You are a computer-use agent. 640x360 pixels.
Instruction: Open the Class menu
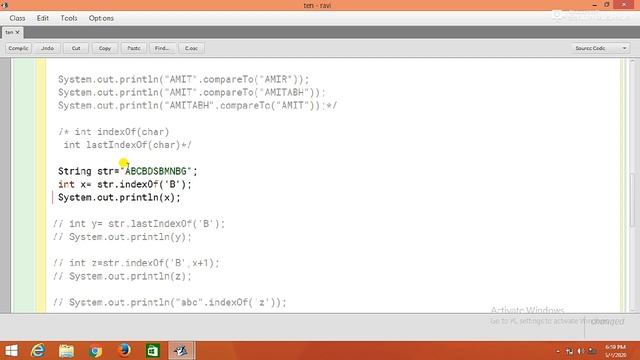click(x=17, y=18)
